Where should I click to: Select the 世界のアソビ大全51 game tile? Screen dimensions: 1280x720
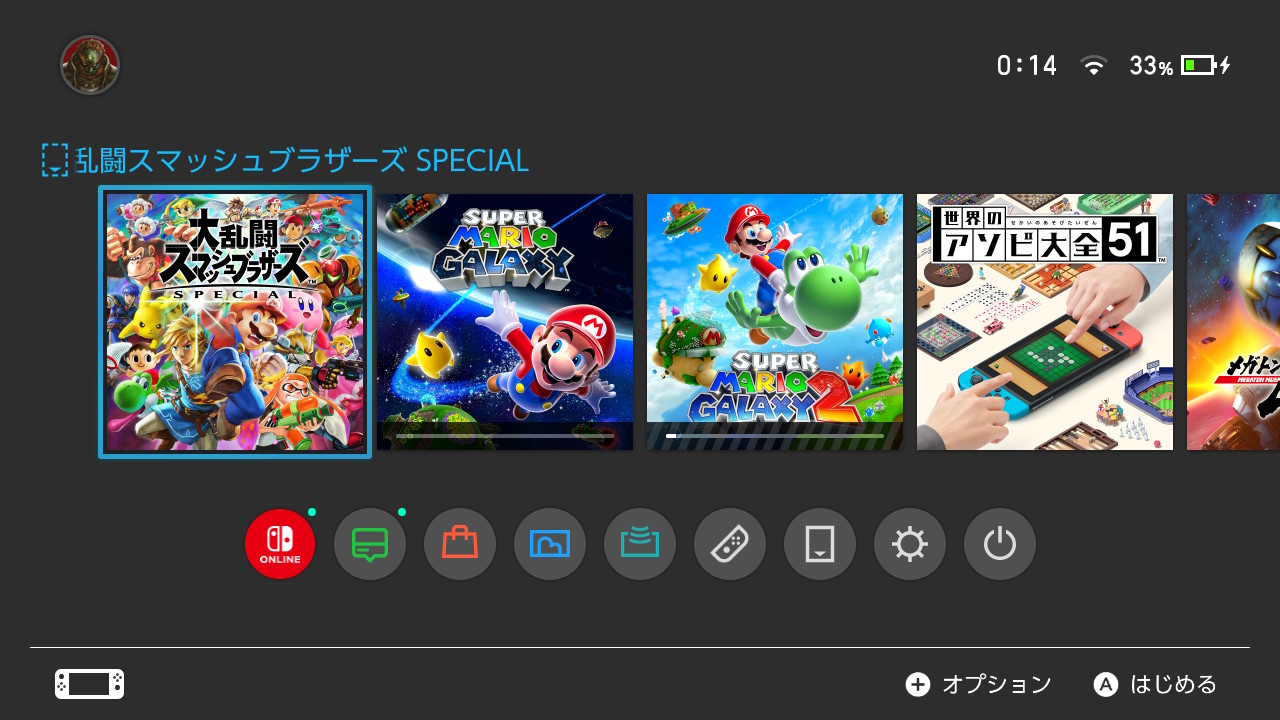pos(1045,322)
